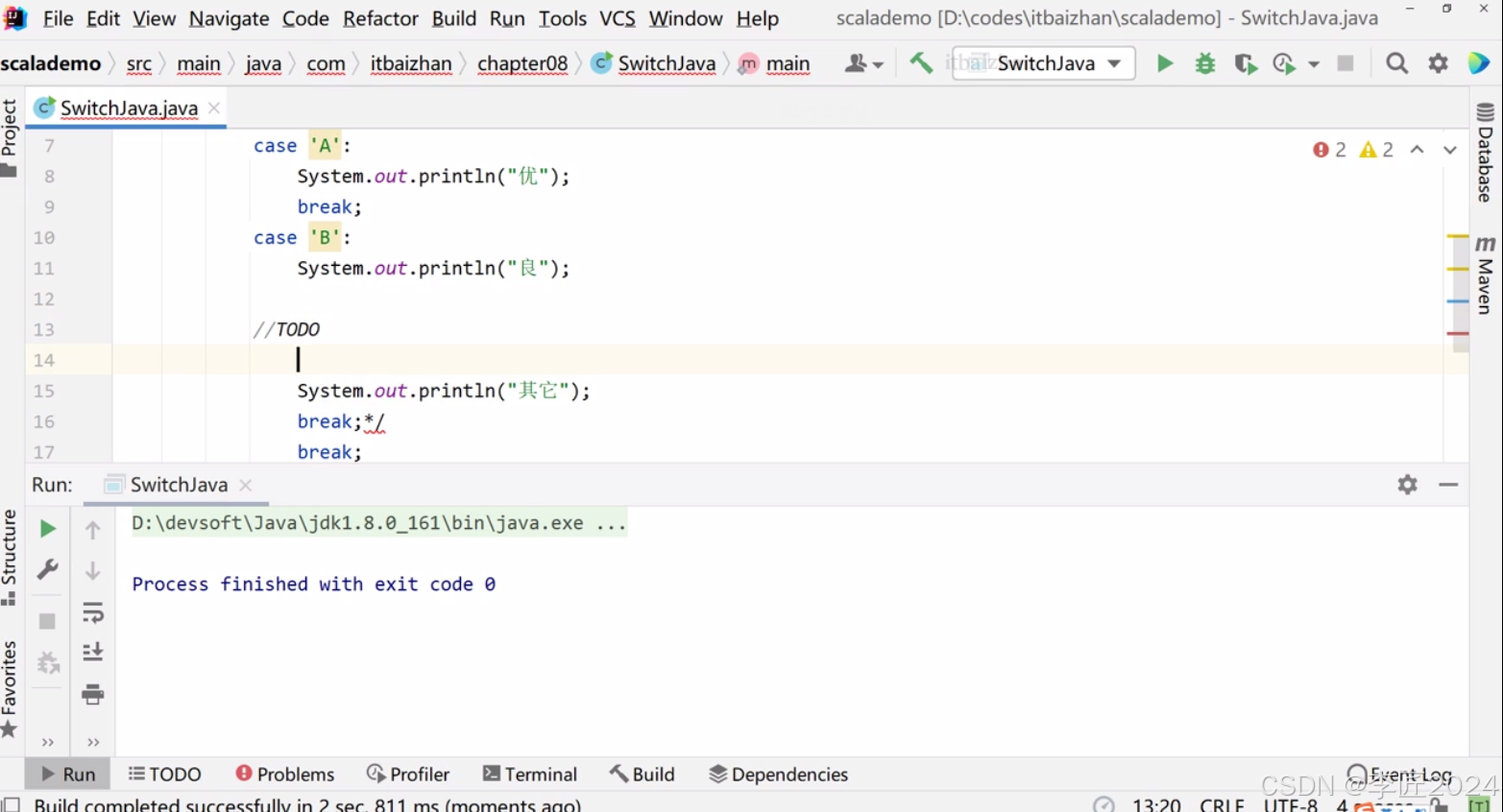Open the Profiler tool window
This screenshot has width=1503, height=812.
point(408,775)
